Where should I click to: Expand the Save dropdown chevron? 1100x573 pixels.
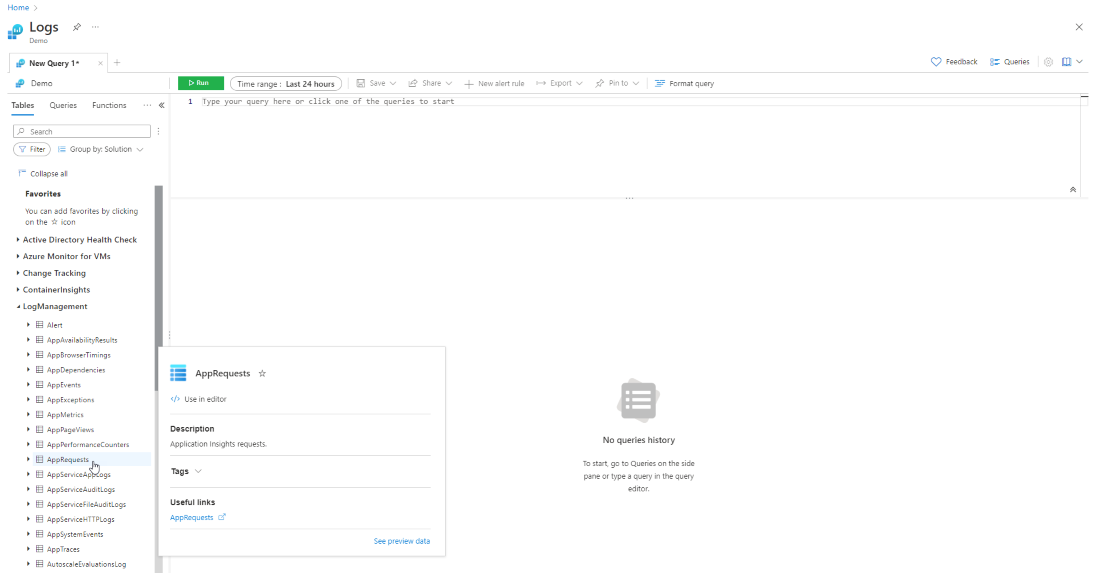pyautogui.click(x=393, y=83)
